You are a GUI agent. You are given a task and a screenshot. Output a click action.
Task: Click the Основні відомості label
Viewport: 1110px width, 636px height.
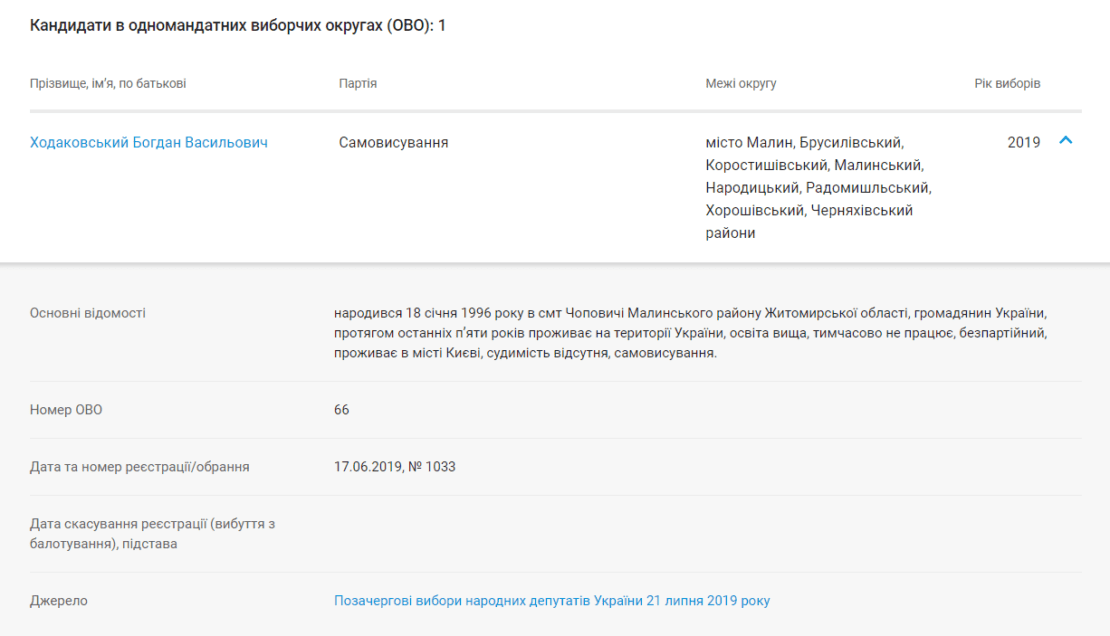point(88,313)
